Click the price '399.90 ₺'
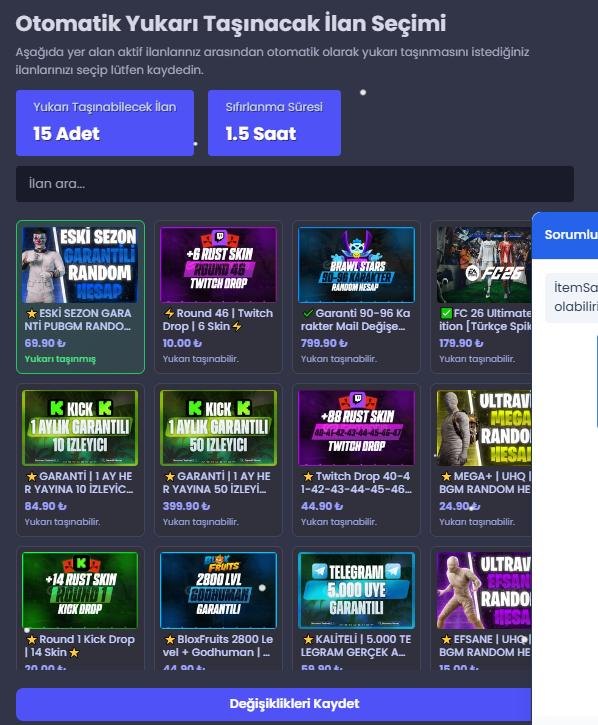Image resolution: width=598 pixels, height=725 pixels. pyautogui.click(x=186, y=506)
